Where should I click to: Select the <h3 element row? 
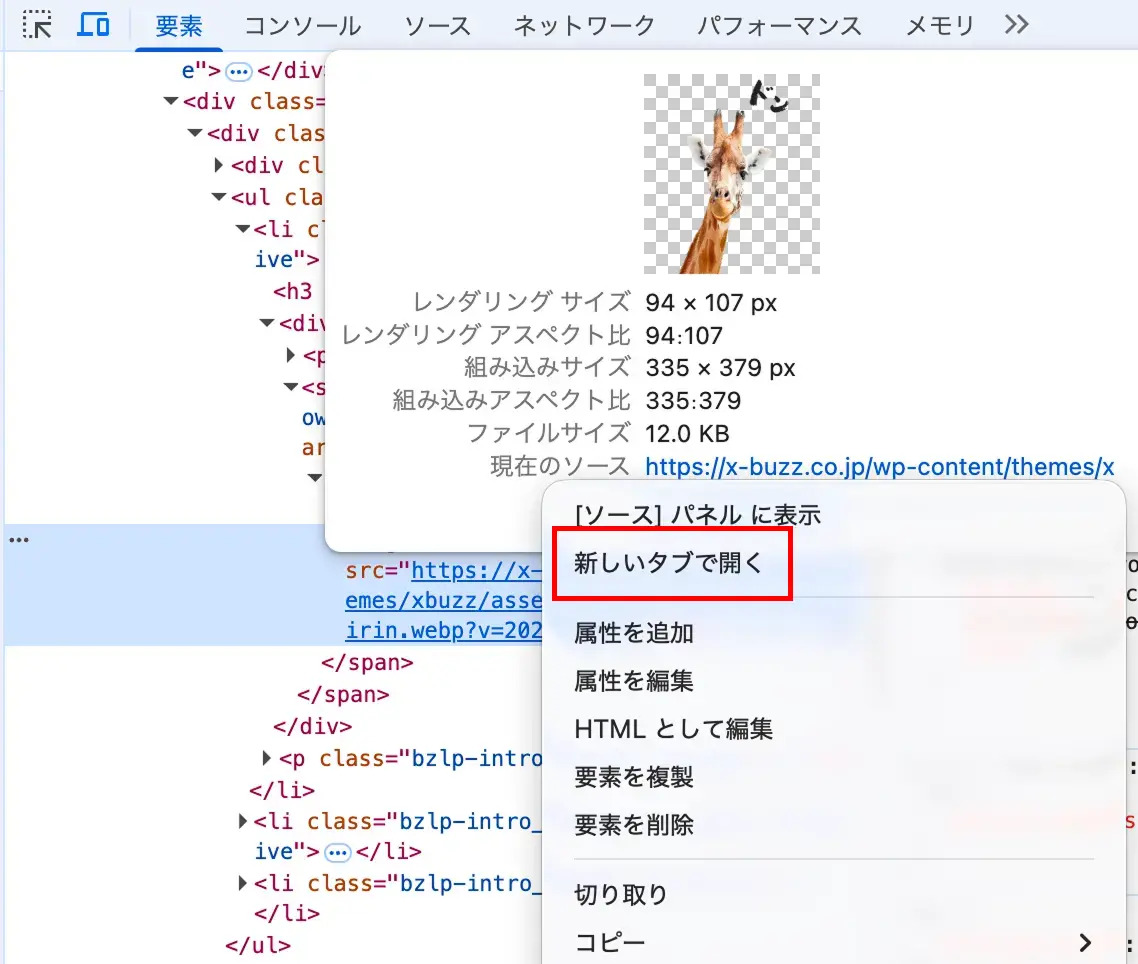click(292, 291)
